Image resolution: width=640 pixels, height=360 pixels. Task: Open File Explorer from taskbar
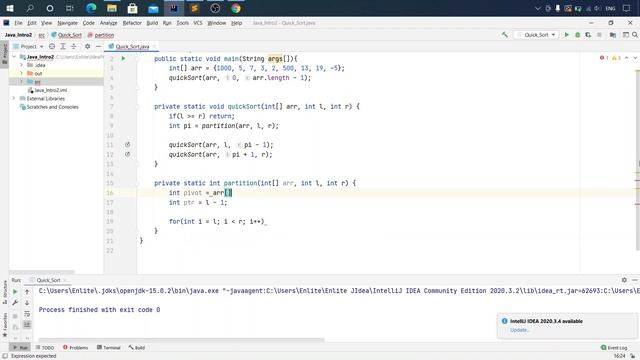(112, 8)
